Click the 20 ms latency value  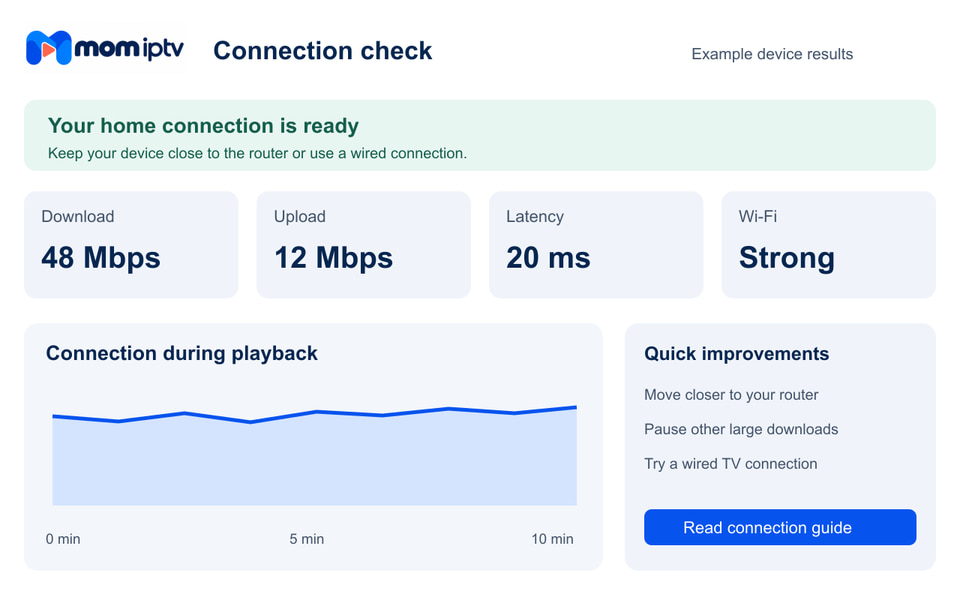549,257
